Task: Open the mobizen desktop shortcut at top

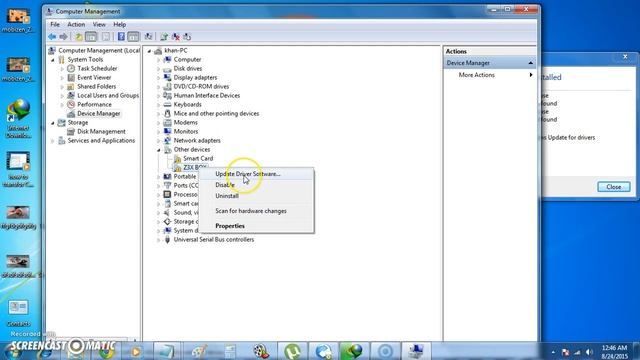Action: pos(18,20)
